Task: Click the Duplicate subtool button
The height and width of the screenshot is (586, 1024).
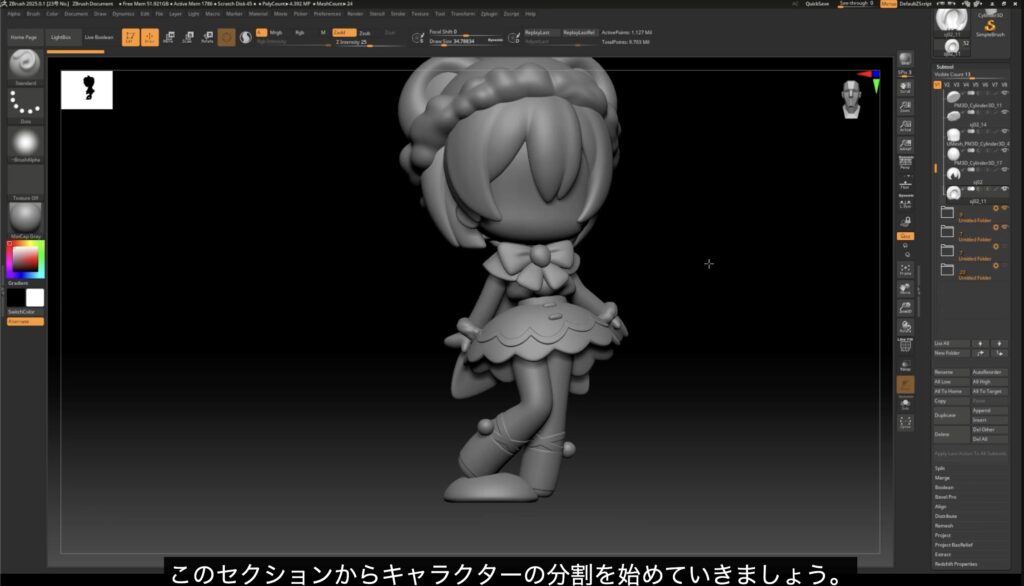Action: click(x=950, y=415)
